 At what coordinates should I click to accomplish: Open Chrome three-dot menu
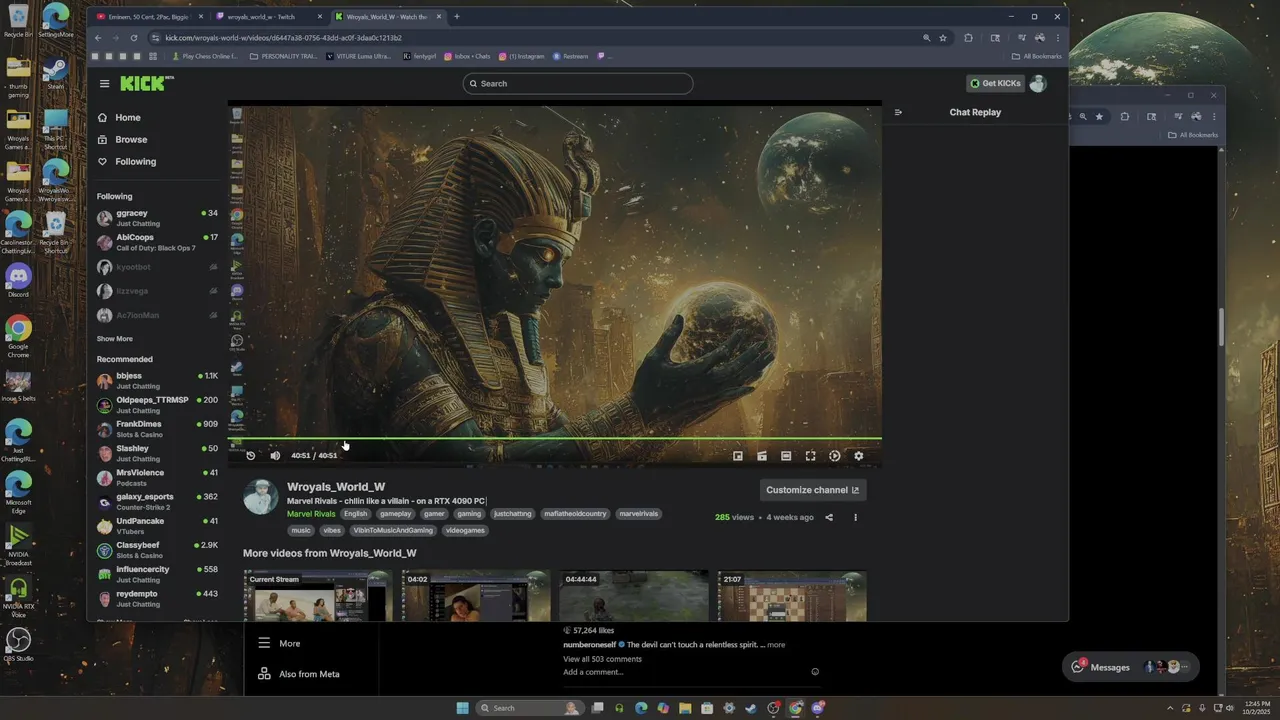coord(1057,38)
